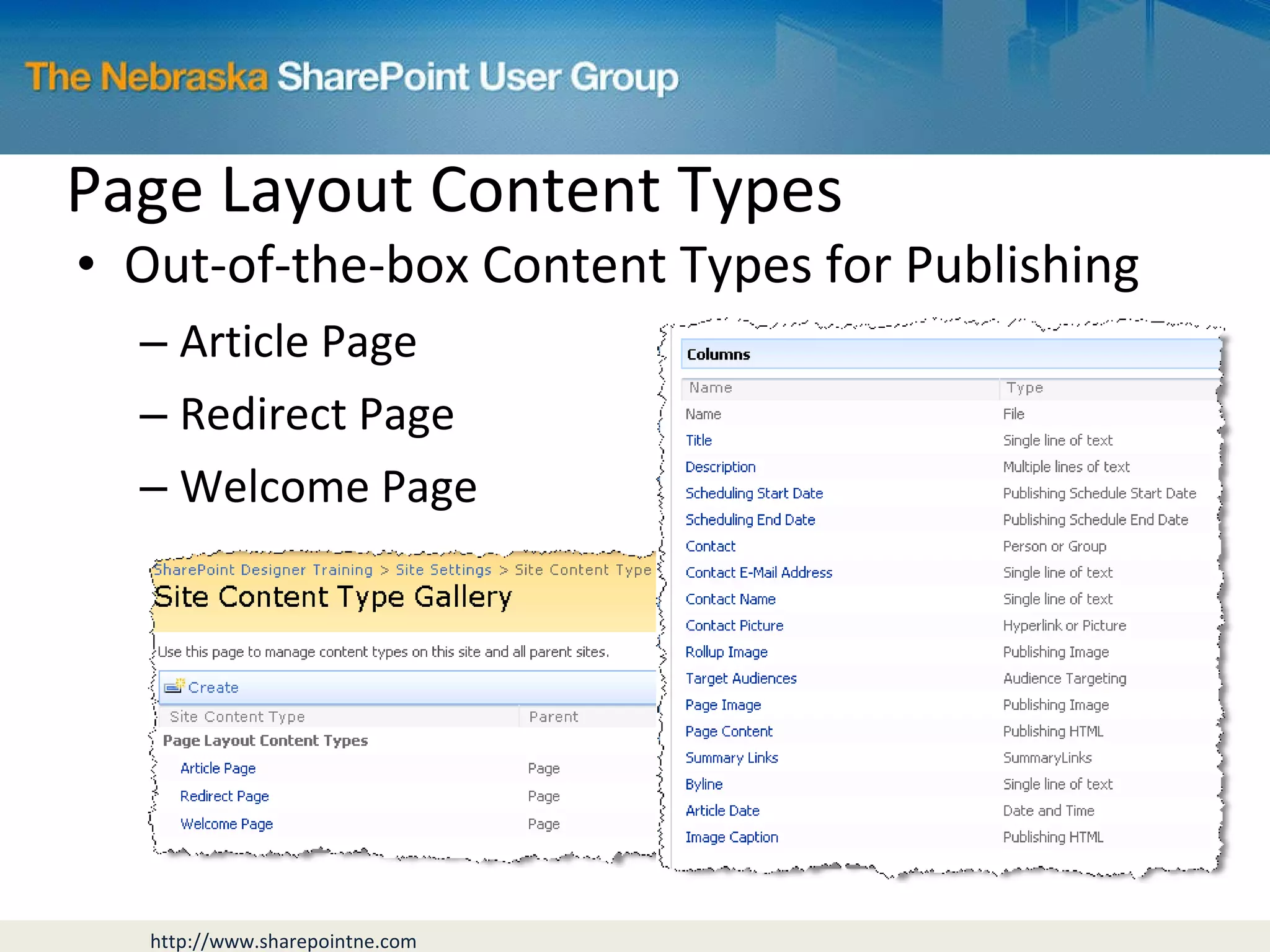The width and height of the screenshot is (1270, 952).
Task: Sort by Parent column header
Action: [553, 716]
